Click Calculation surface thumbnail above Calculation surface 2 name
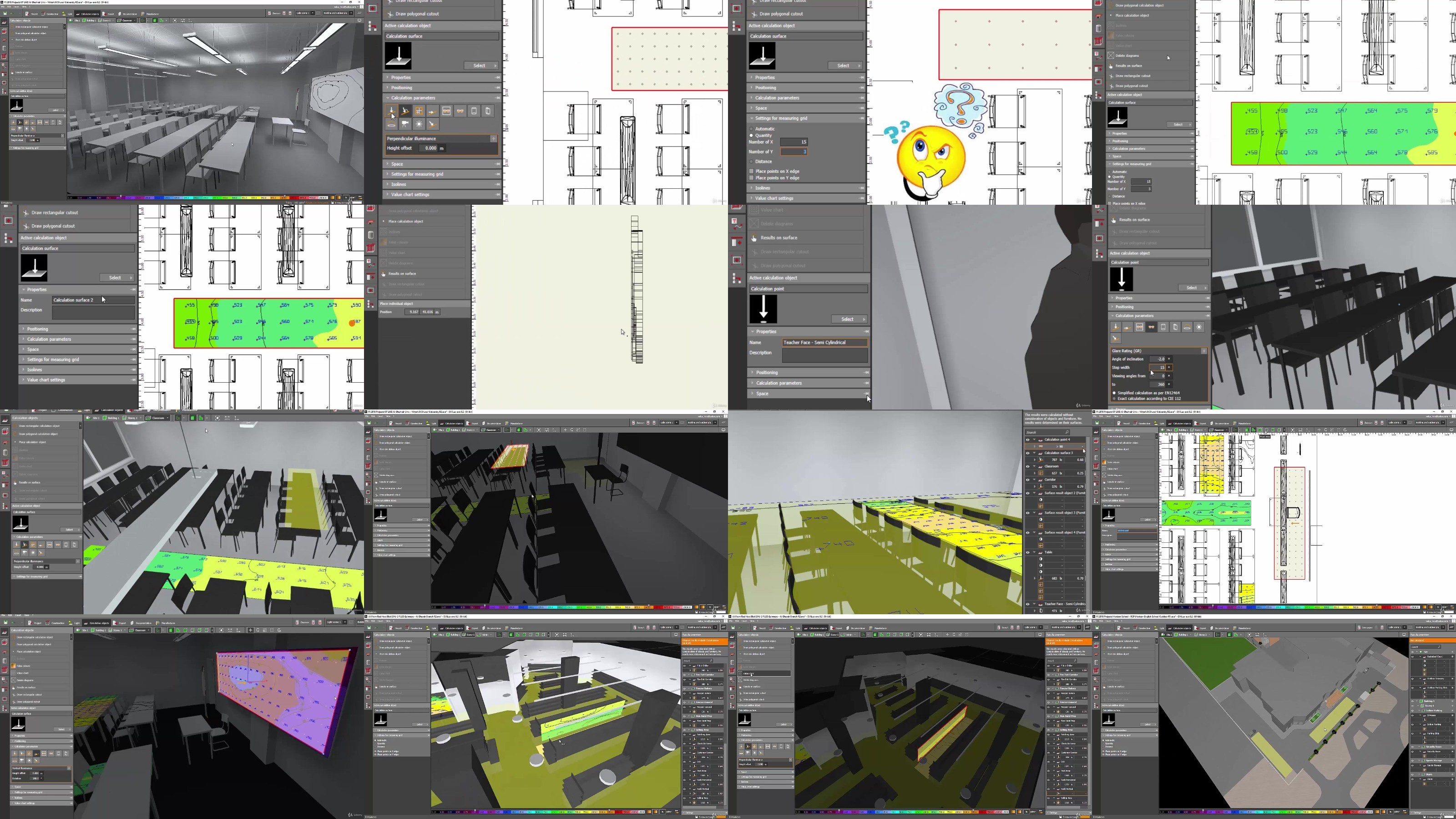 click(35, 268)
